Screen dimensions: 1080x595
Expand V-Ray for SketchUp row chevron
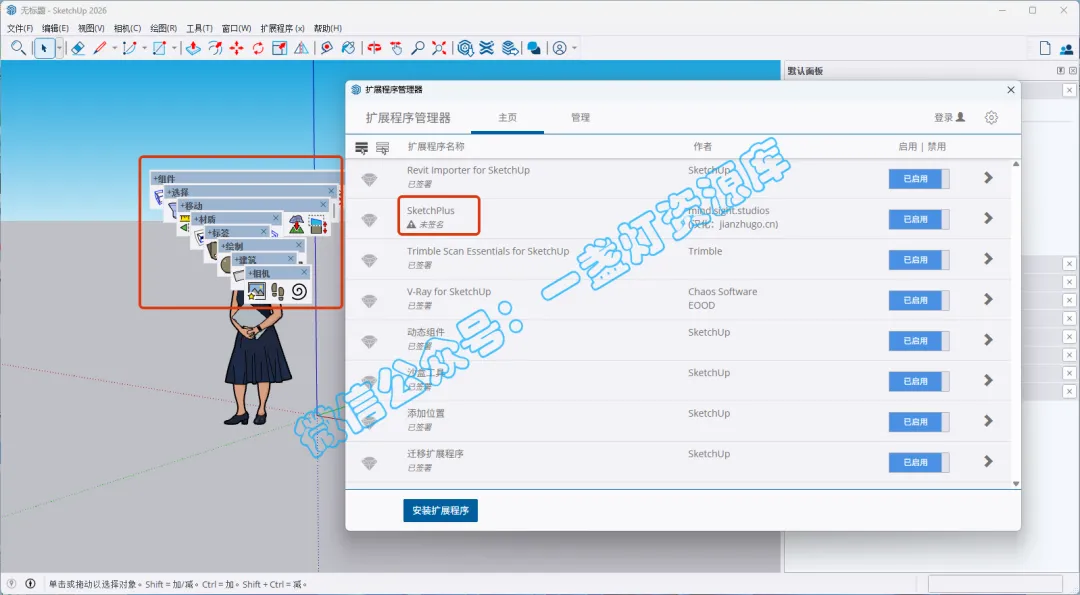[988, 300]
